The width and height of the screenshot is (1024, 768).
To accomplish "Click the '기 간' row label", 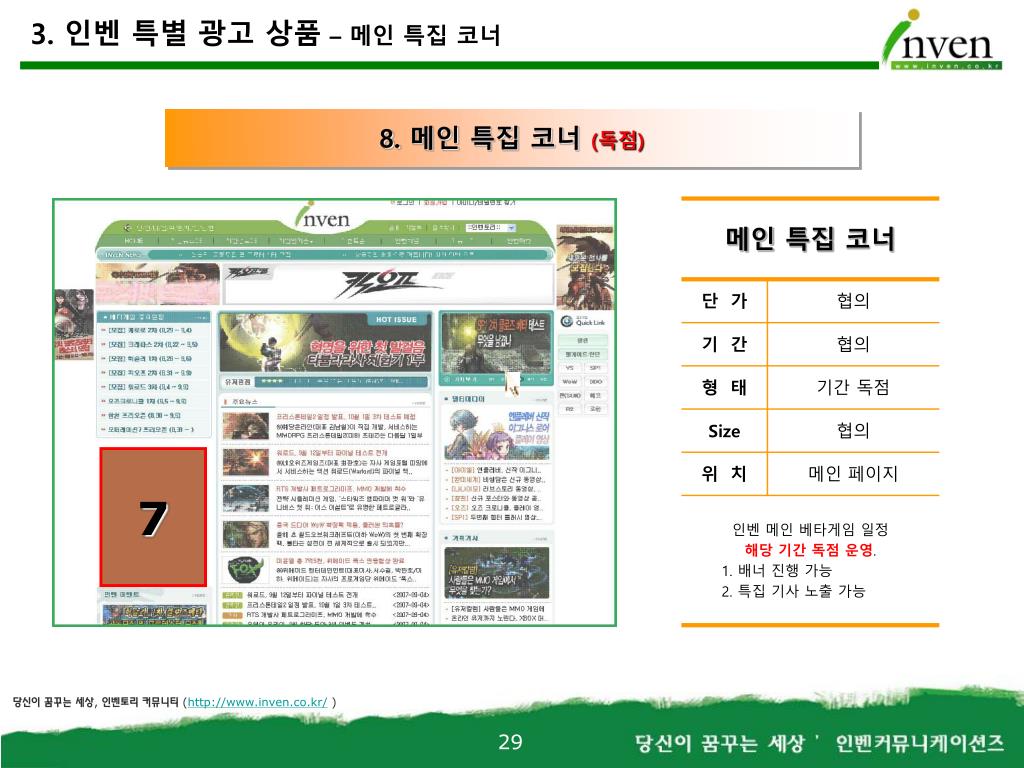I will tap(724, 344).
